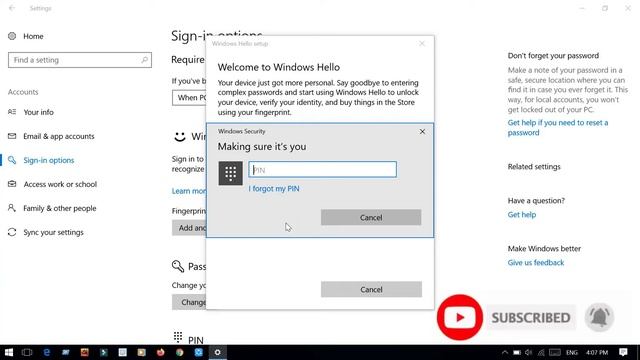Screen dimensions: 640x360
Task: Click the Don't forget your password heading
Action: [x=553, y=56]
